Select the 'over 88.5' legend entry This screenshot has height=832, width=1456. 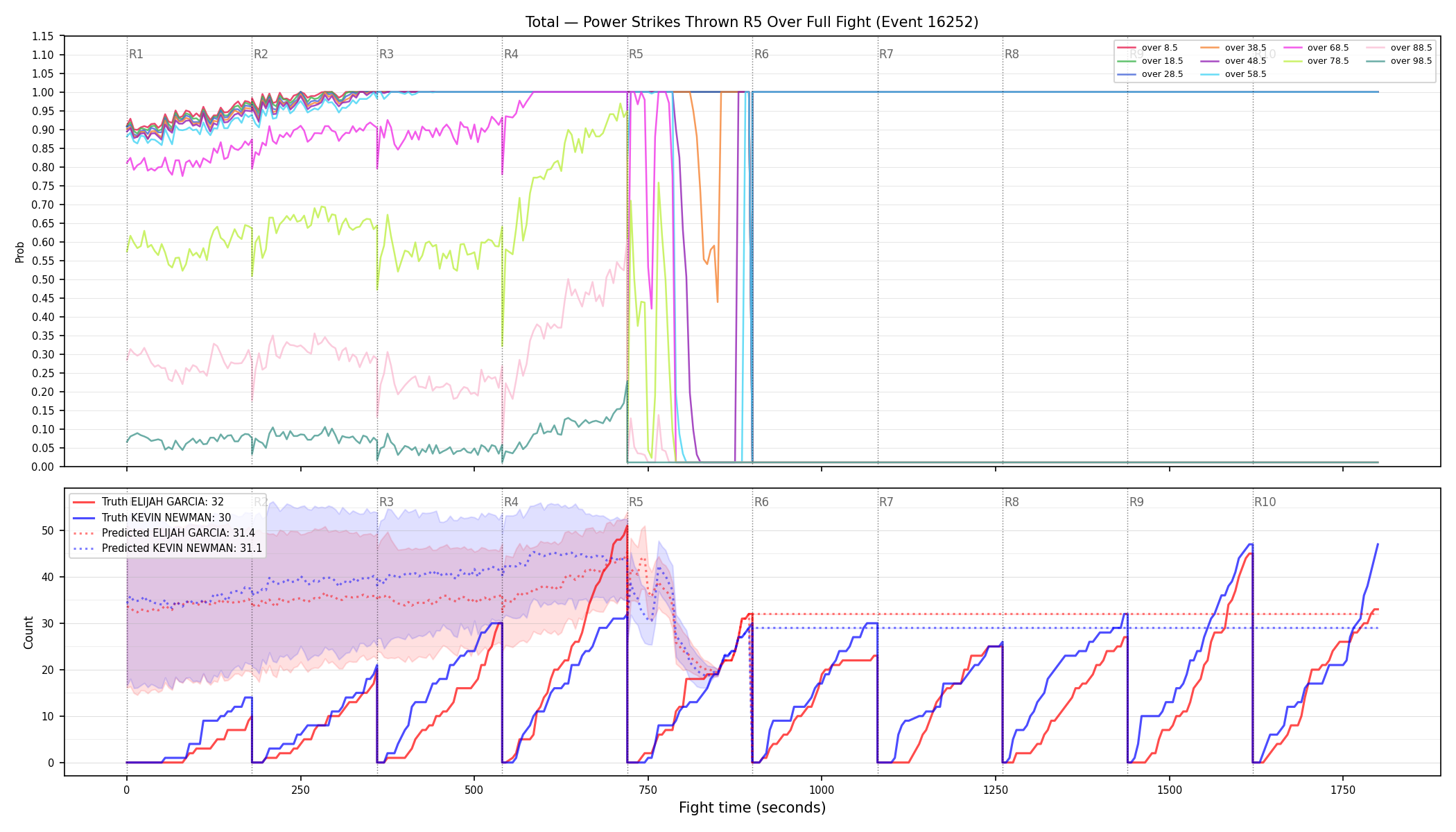pyautogui.click(x=1399, y=48)
